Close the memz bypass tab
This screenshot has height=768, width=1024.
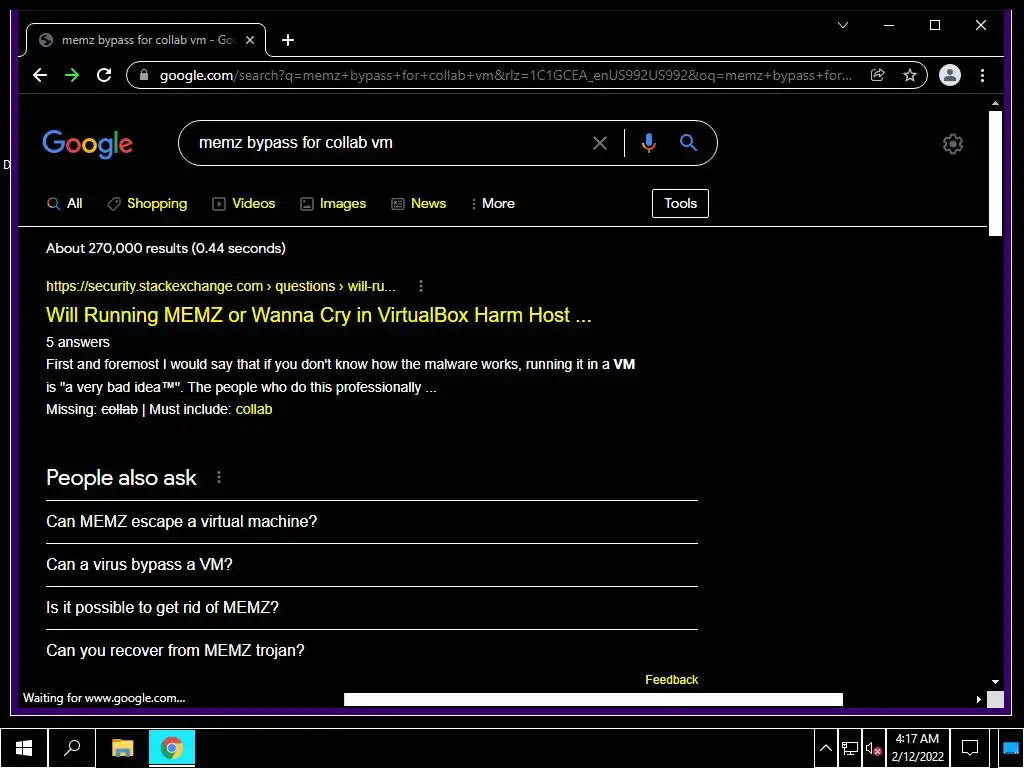pos(249,40)
